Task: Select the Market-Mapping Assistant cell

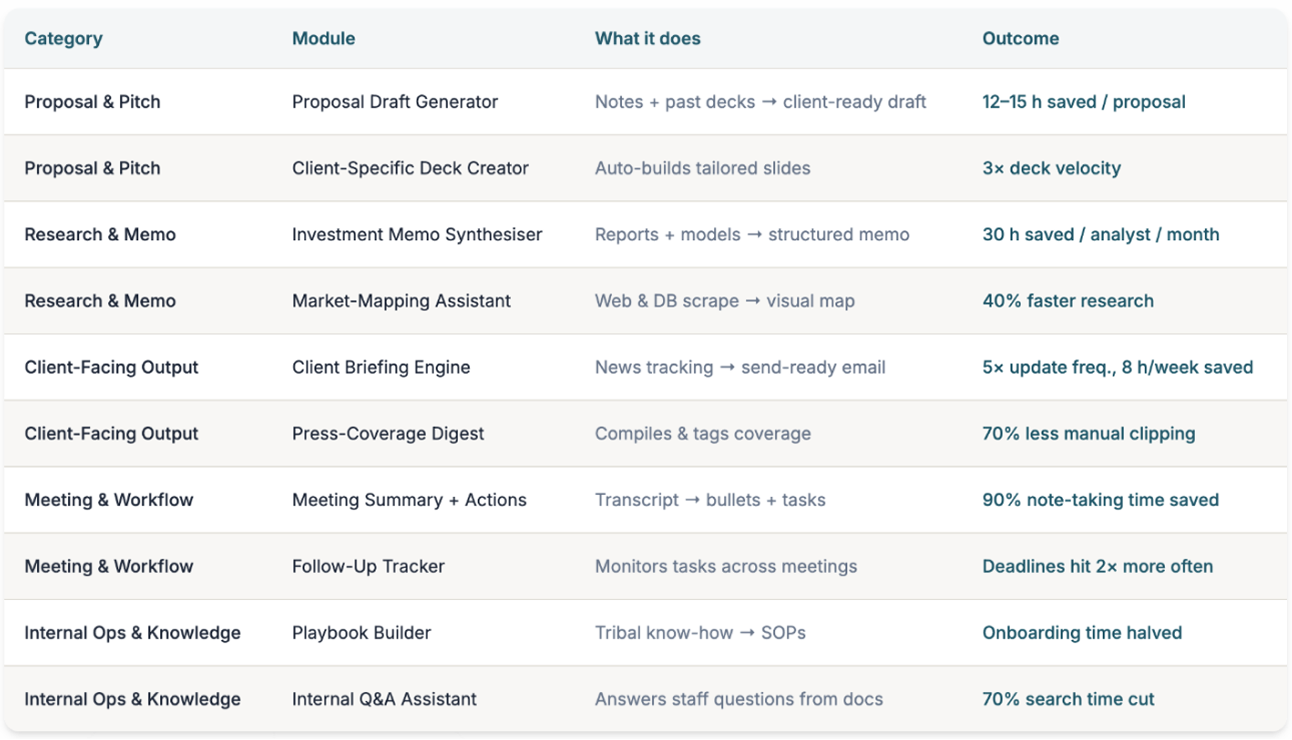Action: click(401, 301)
